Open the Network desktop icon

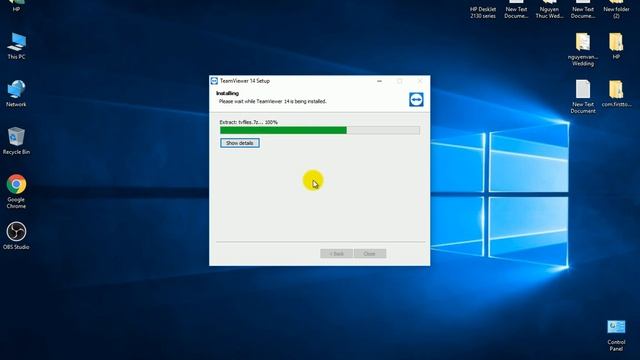tap(16, 93)
